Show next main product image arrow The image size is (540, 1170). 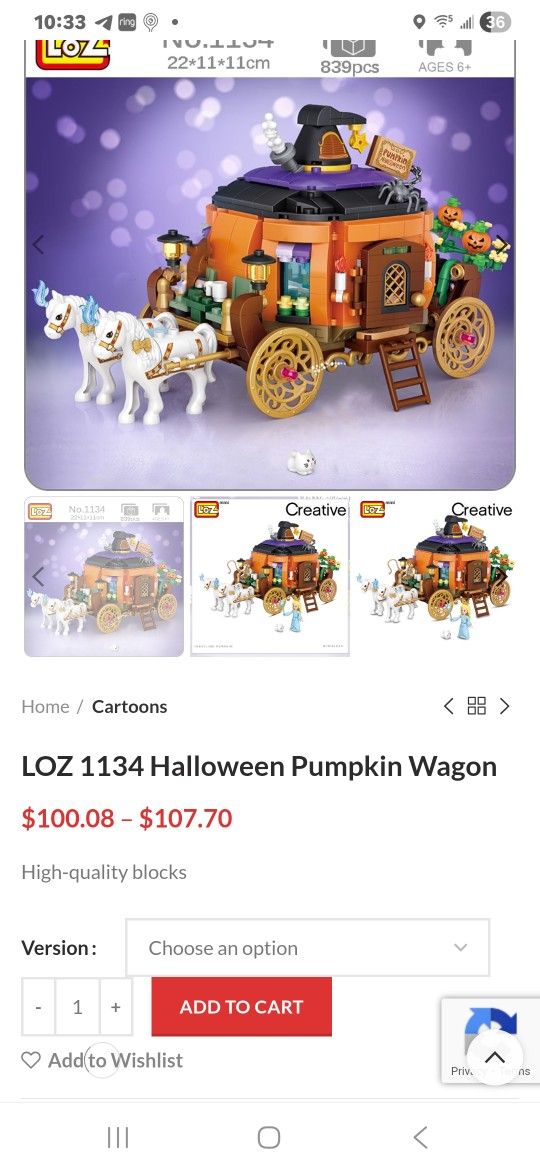click(x=503, y=244)
